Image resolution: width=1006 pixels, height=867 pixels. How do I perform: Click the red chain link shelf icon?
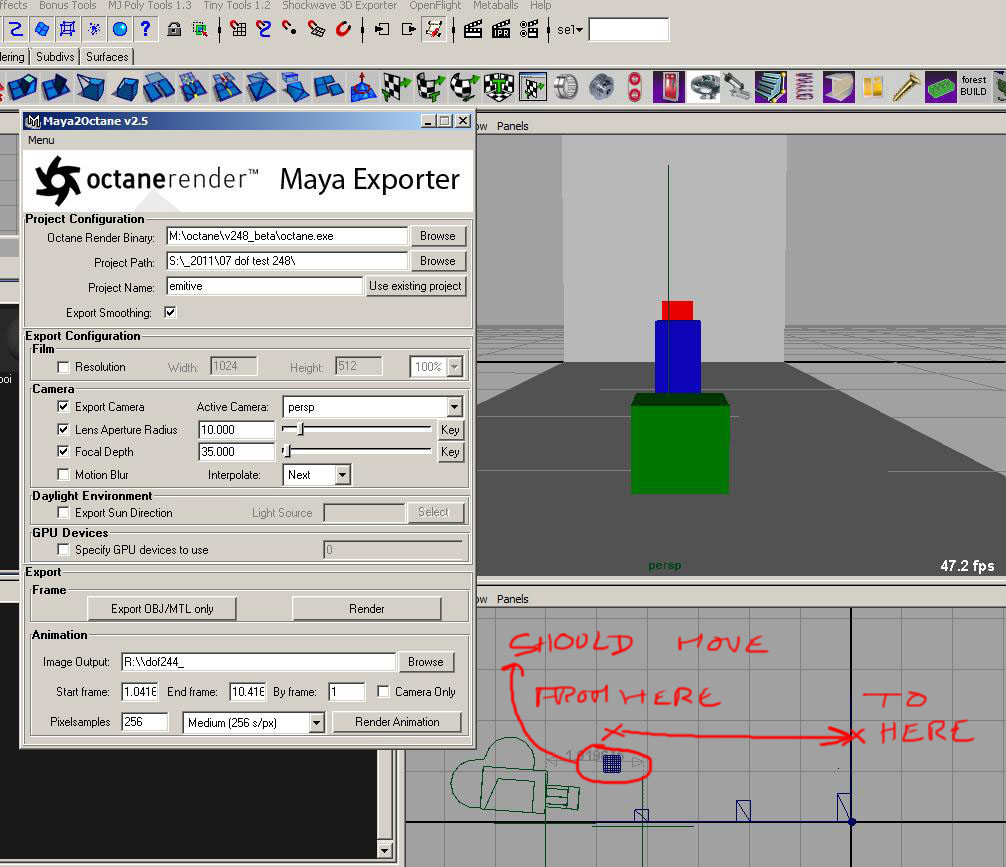coord(635,87)
